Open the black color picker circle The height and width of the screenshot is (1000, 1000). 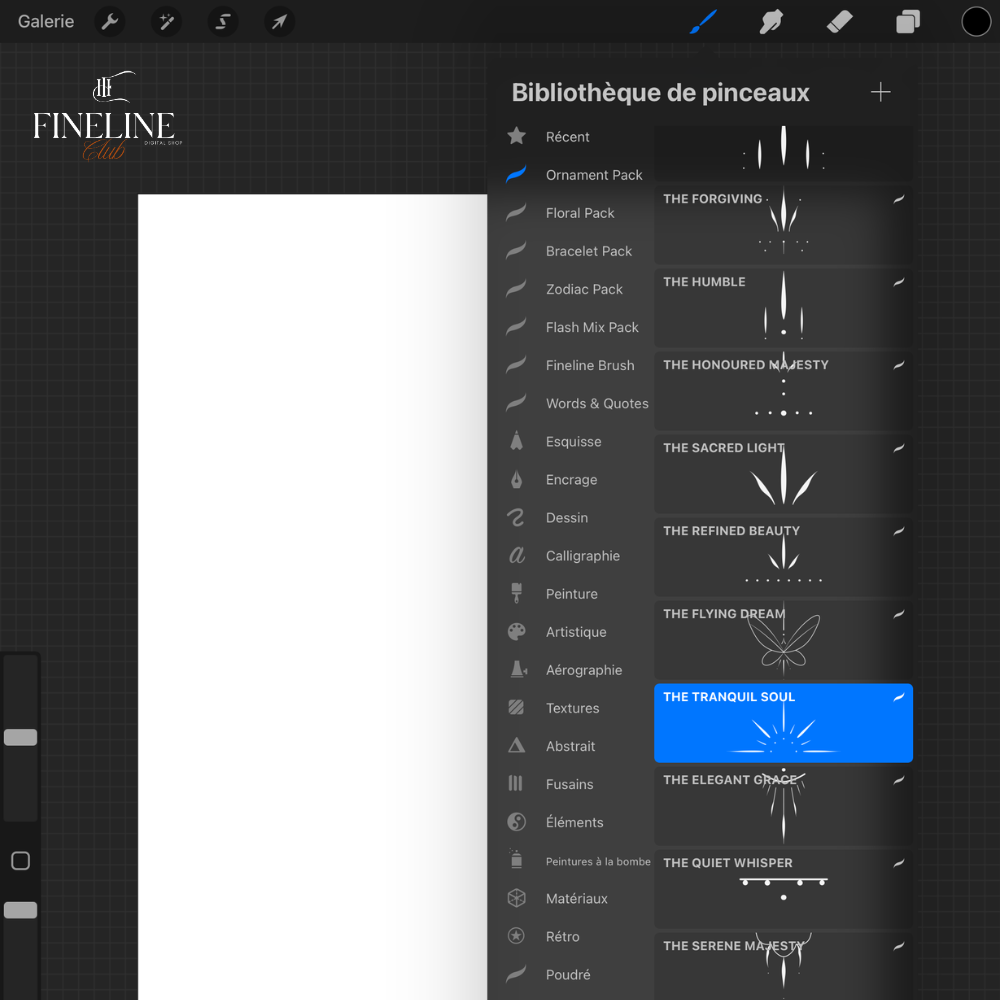[x=976, y=22]
